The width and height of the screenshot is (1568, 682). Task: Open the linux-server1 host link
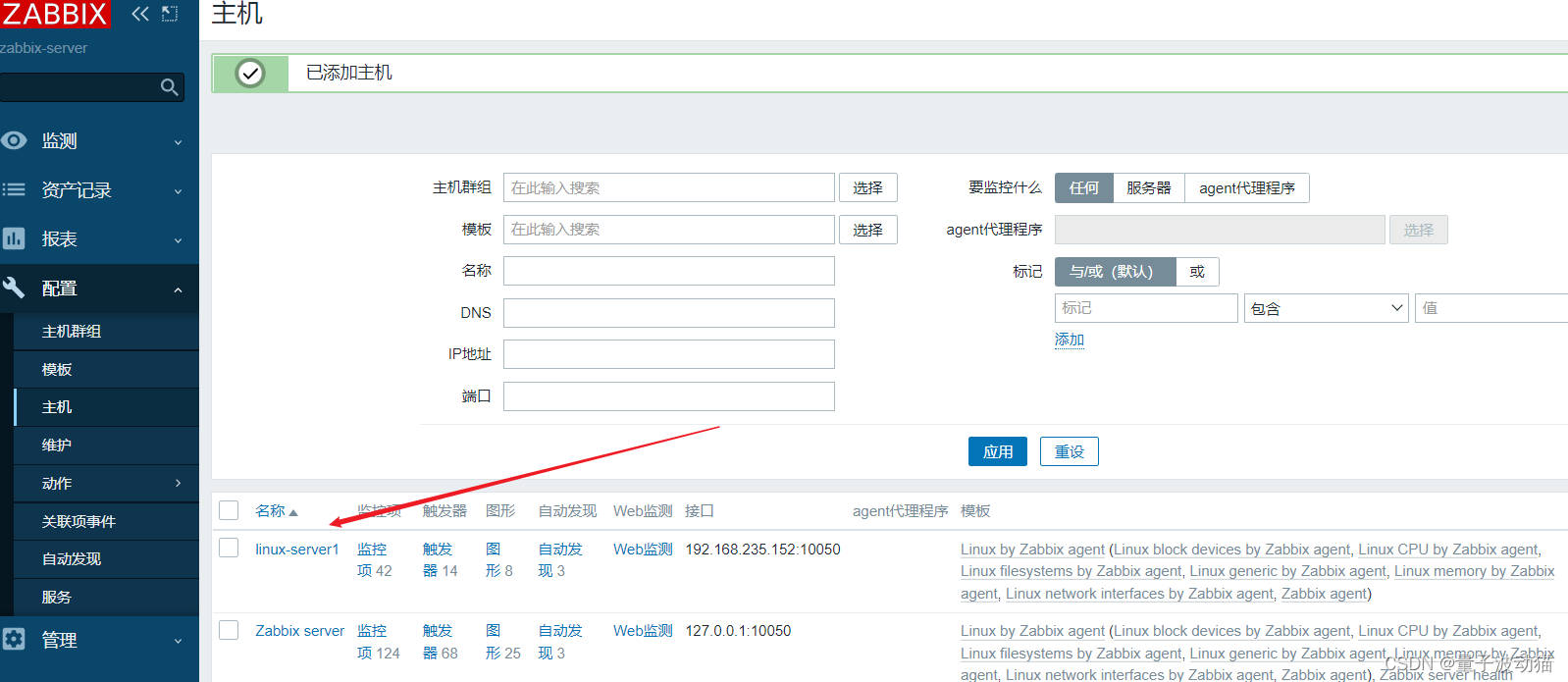(x=297, y=550)
